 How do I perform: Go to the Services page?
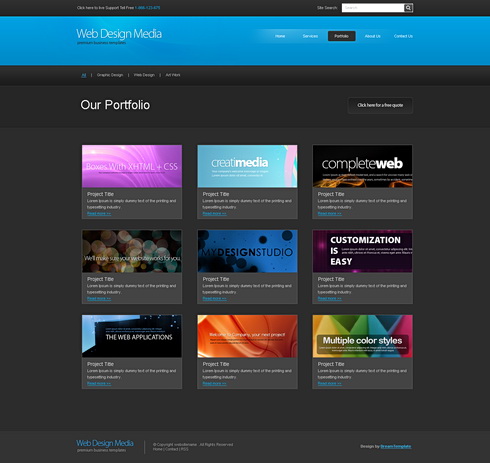pyautogui.click(x=310, y=36)
